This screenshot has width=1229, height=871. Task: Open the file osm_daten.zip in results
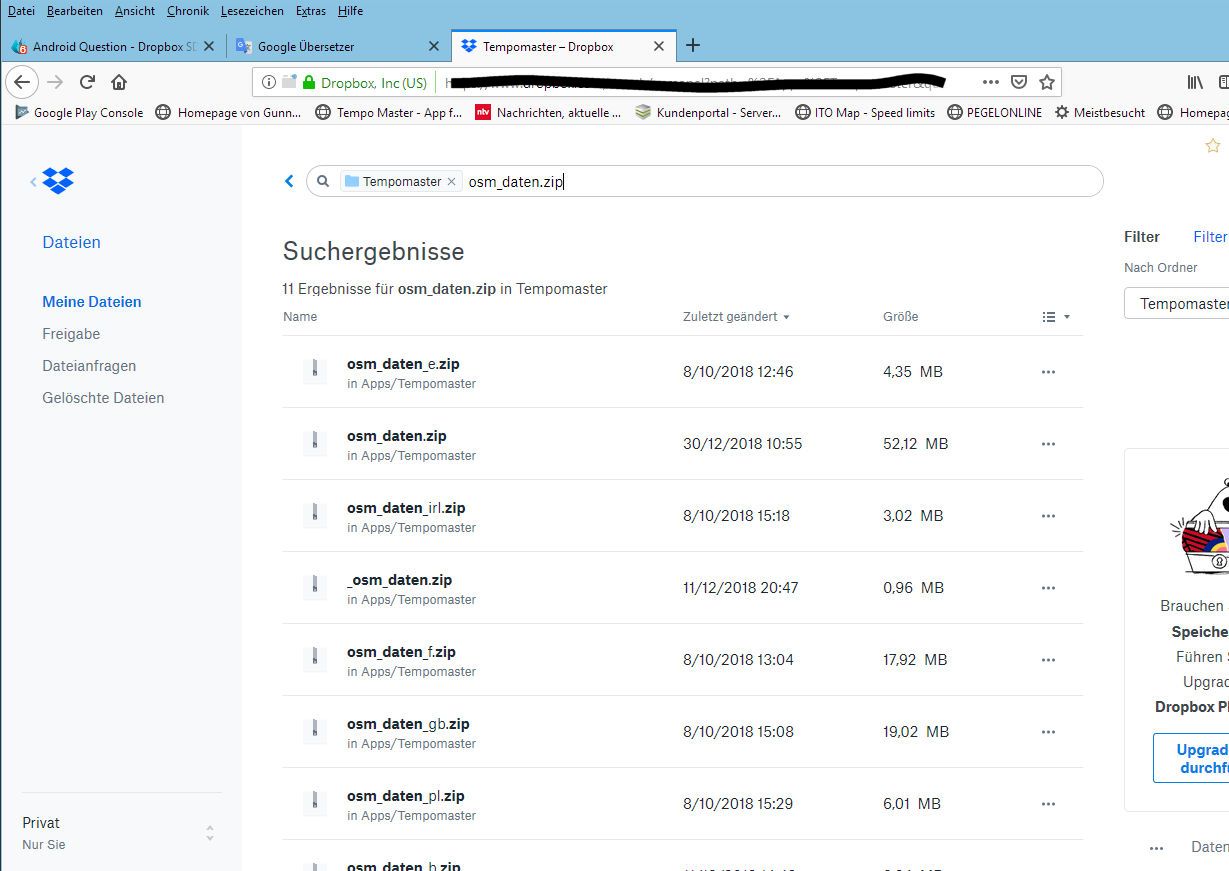click(397, 436)
